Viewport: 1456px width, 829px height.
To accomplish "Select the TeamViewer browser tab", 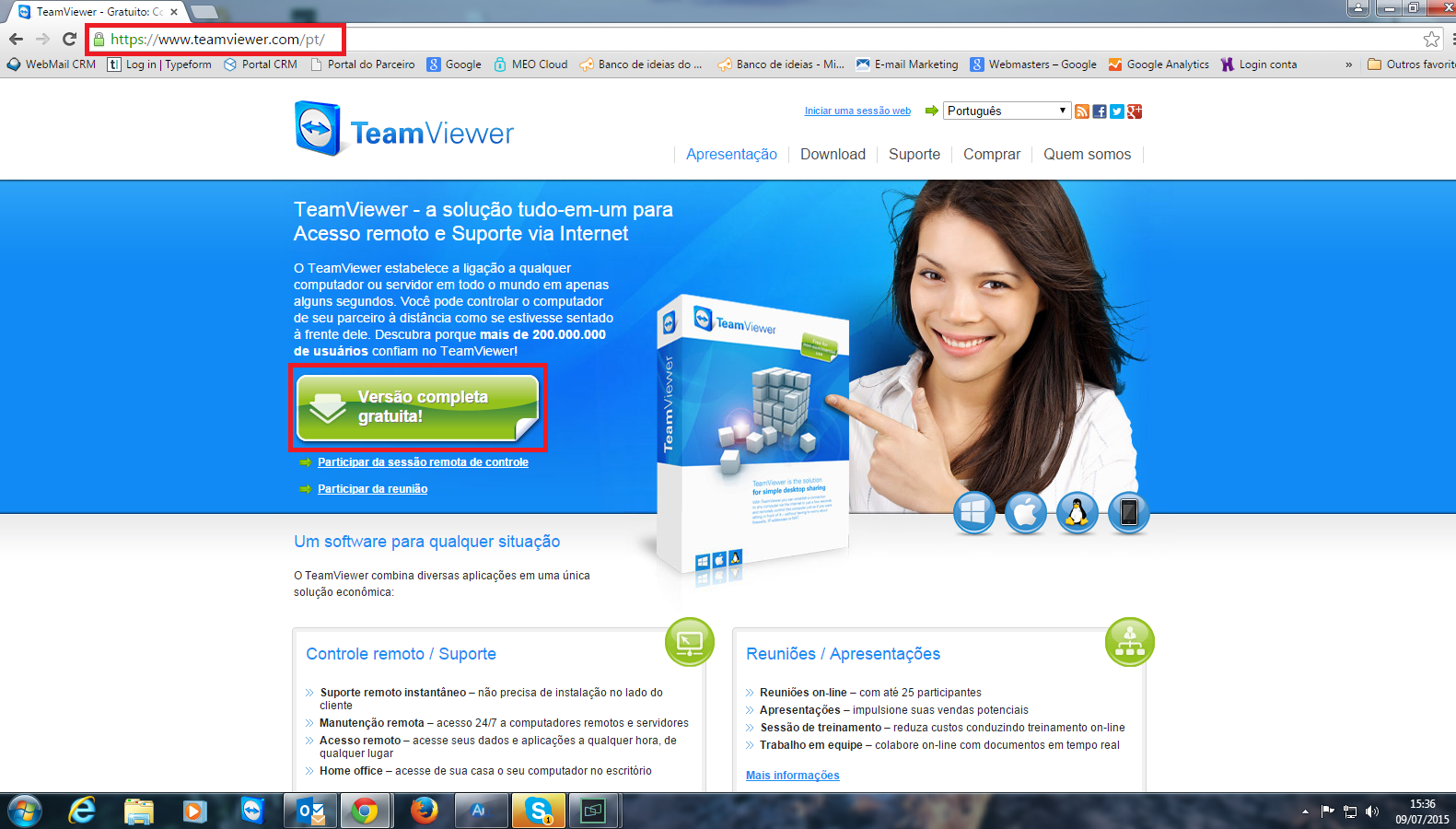I will [97, 12].
